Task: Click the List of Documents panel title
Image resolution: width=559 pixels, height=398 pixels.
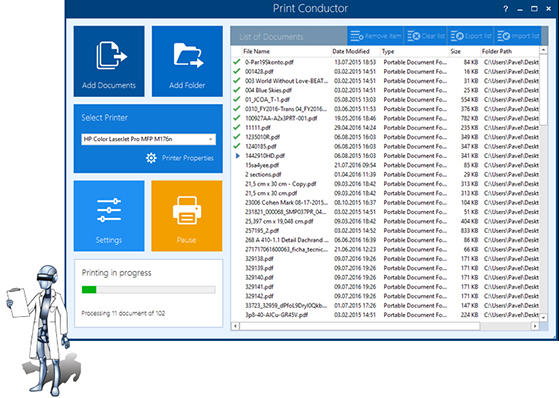Action: tap(271, 36)
